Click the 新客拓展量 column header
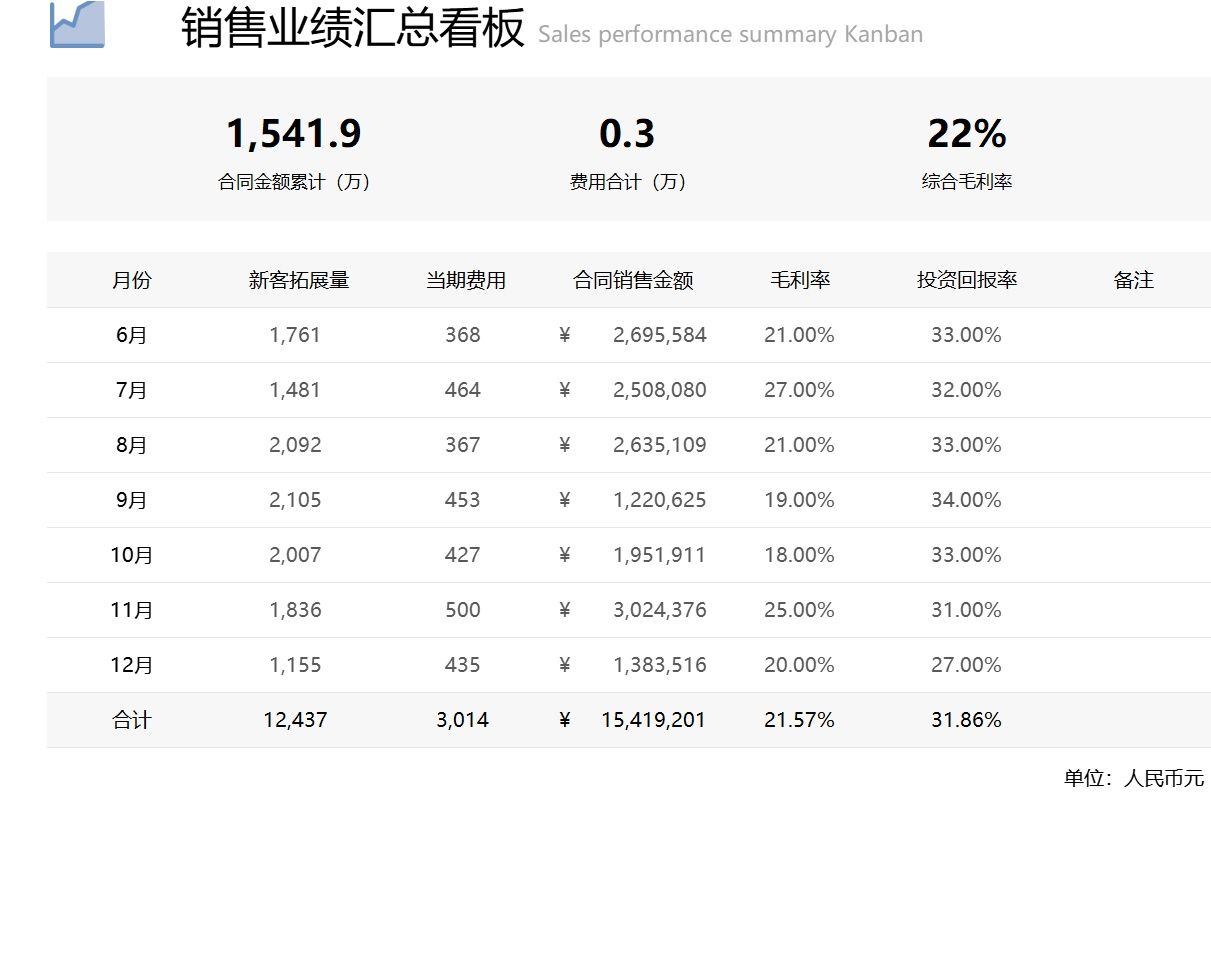The width and height of the screenshot is (1211, 969). pyautogui.click(x=299, y=281)
